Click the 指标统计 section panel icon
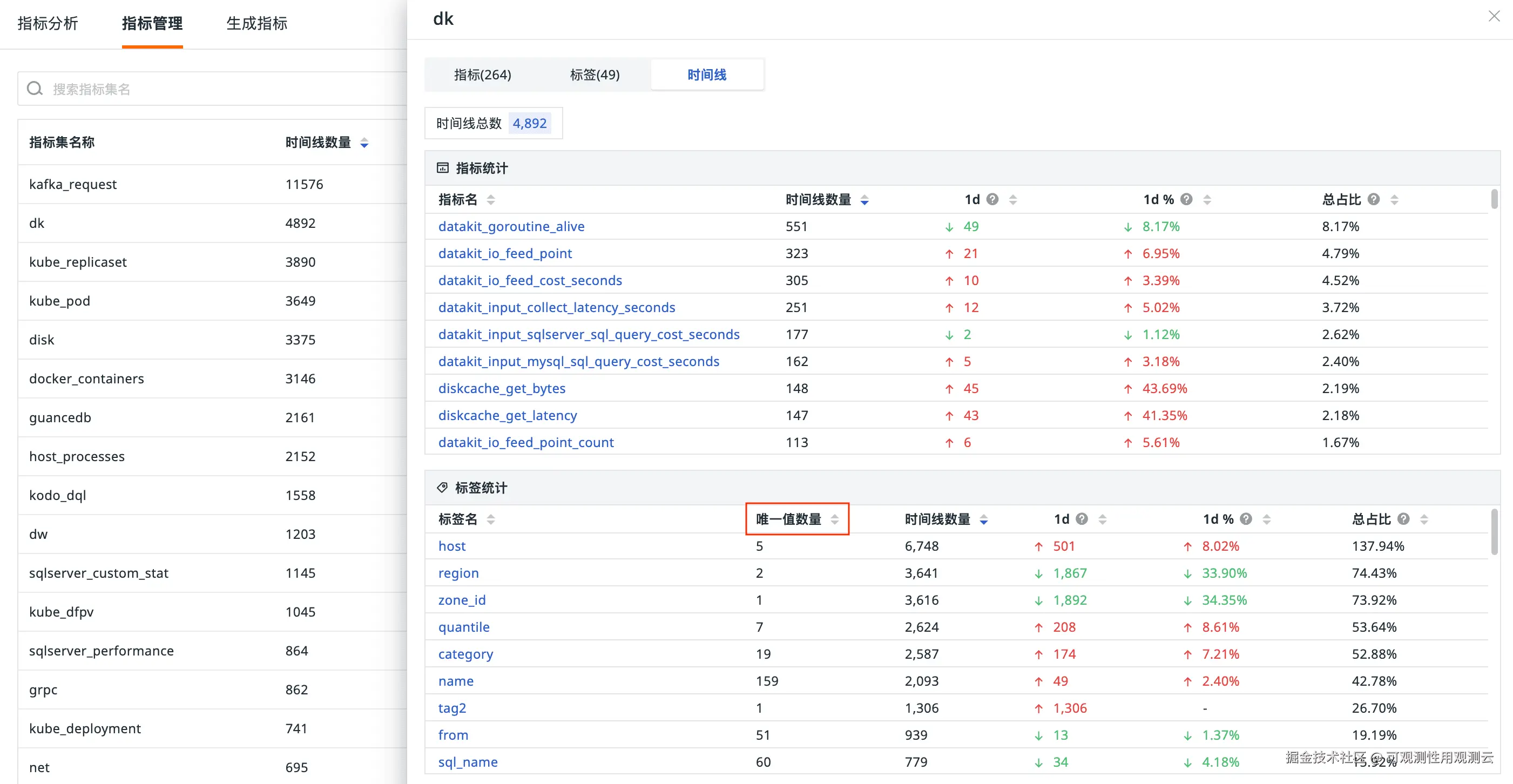The width and height of the screenshot is (1513, 784). [442, 168]
